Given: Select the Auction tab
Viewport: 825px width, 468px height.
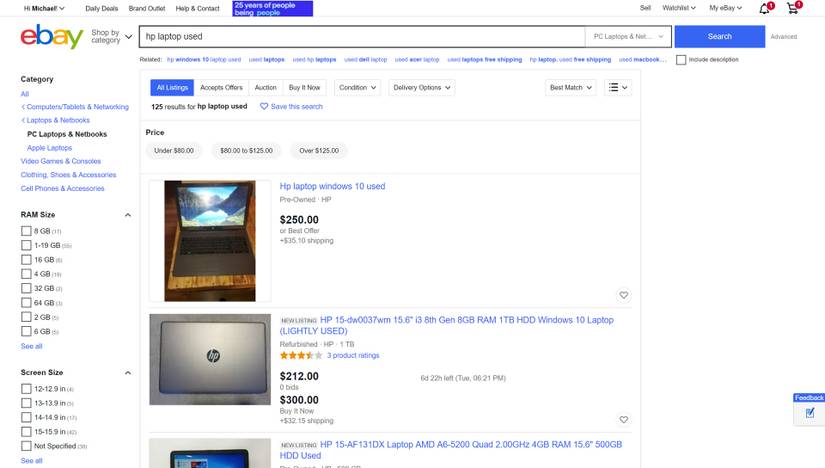Looking at the screenshot, I should (266, 87).
